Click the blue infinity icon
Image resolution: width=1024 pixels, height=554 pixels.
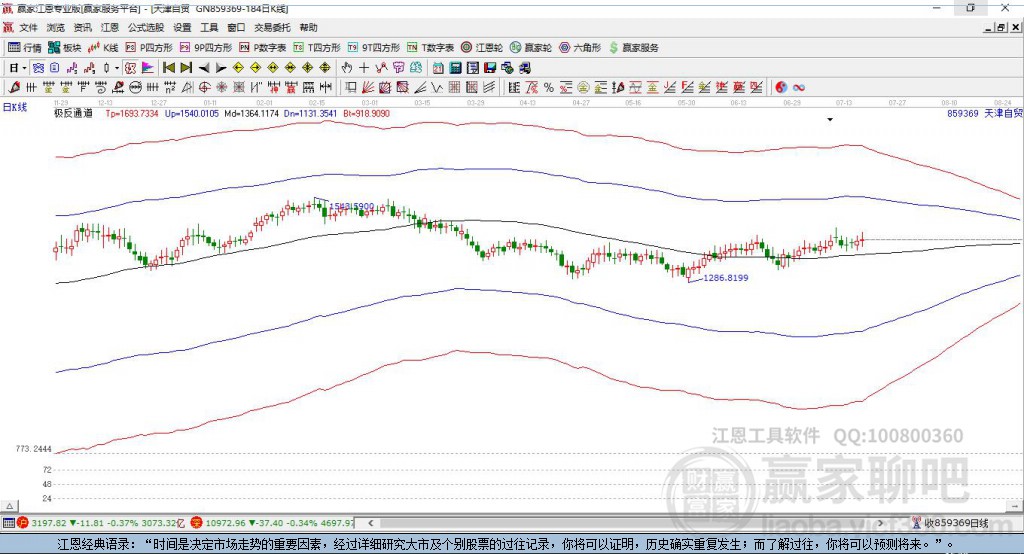coord(799,88)
